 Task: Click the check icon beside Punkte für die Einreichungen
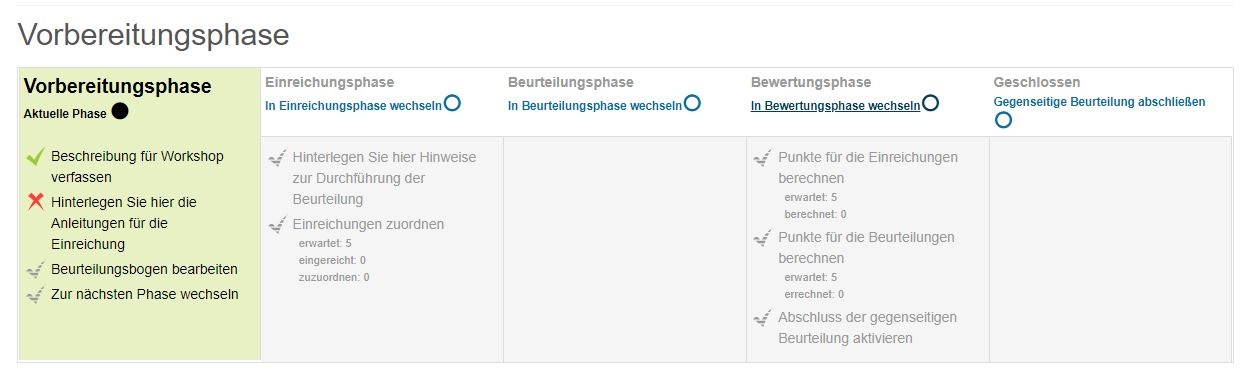pyautogui.click(x=763, y=158)
